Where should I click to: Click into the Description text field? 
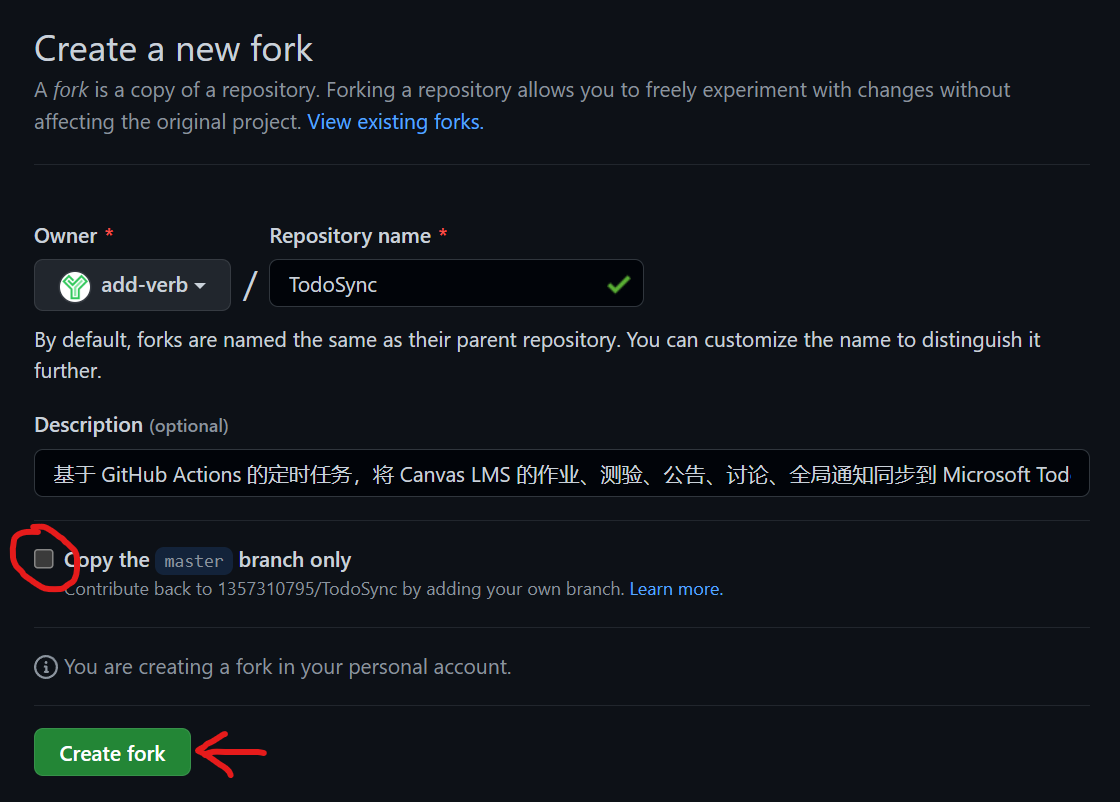click(560, 474)
